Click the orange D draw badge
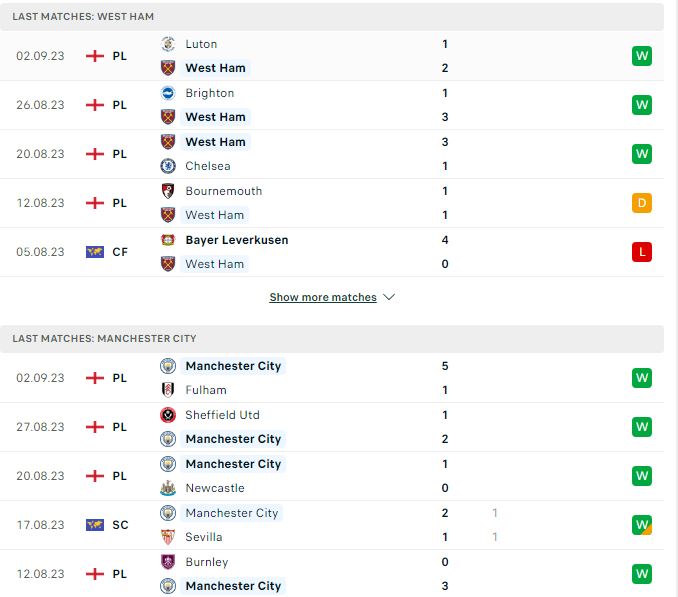Image resolution: width=678 pixels, height=597 pixels. (x=642, y=203)
